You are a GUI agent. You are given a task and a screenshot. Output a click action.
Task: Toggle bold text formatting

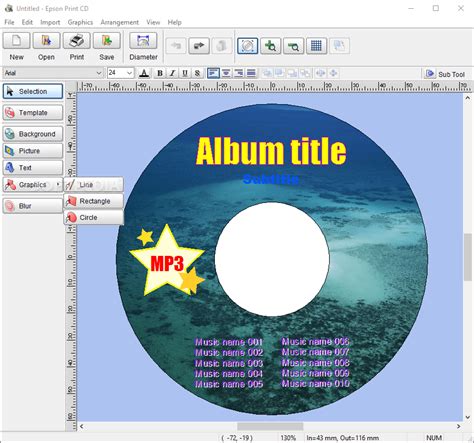(x=160, y=73)
